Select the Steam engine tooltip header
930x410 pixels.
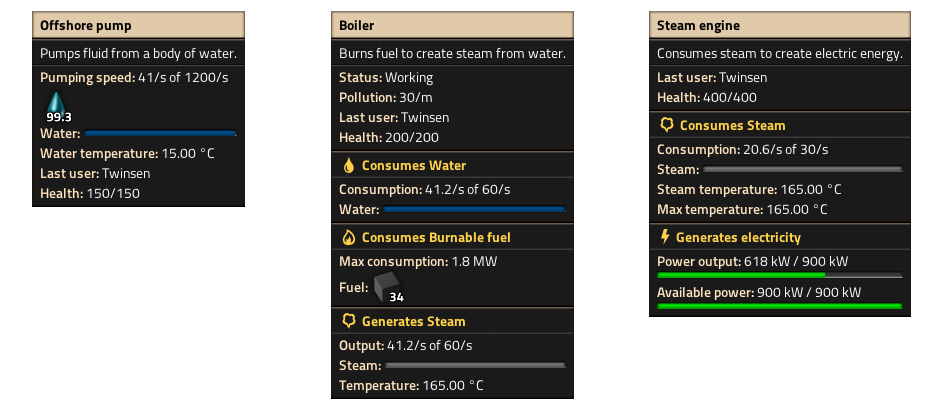(780, 26)
